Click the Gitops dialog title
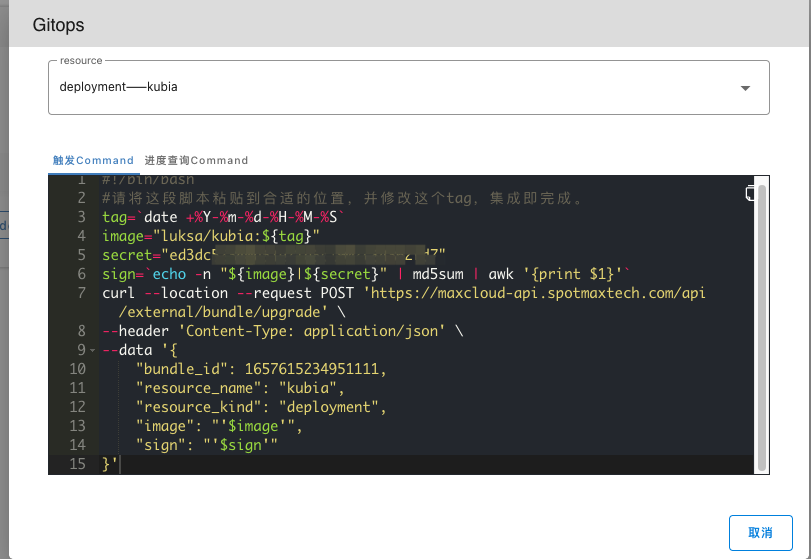 (x=58, y=25)
